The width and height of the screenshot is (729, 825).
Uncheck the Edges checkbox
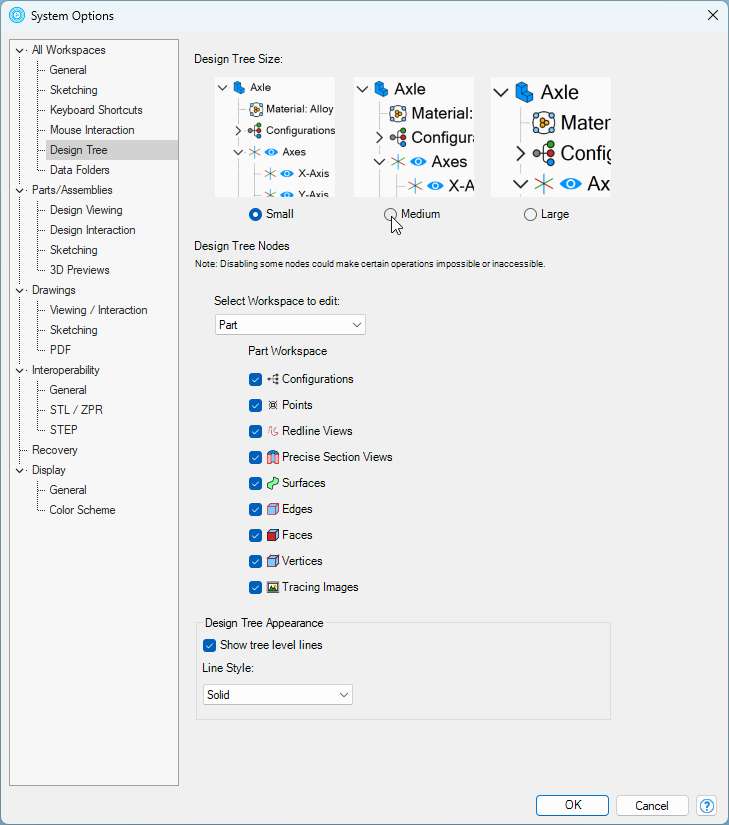(255, 509)
